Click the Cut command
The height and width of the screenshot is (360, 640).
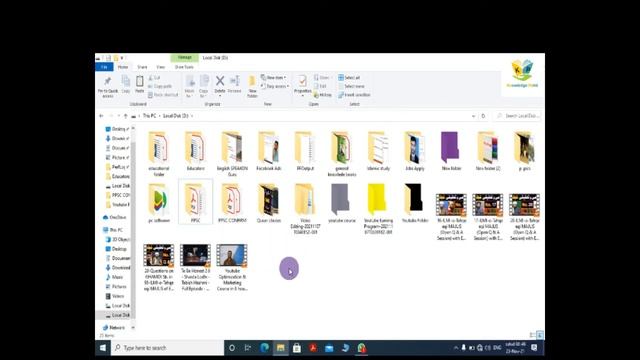pos(155,78)
